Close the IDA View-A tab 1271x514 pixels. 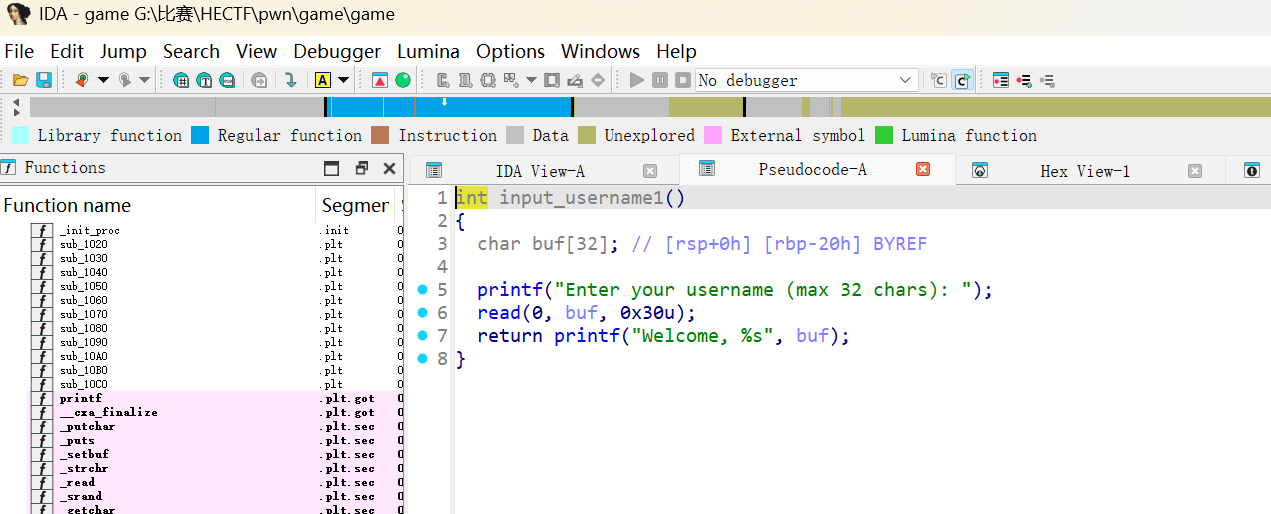650,171
